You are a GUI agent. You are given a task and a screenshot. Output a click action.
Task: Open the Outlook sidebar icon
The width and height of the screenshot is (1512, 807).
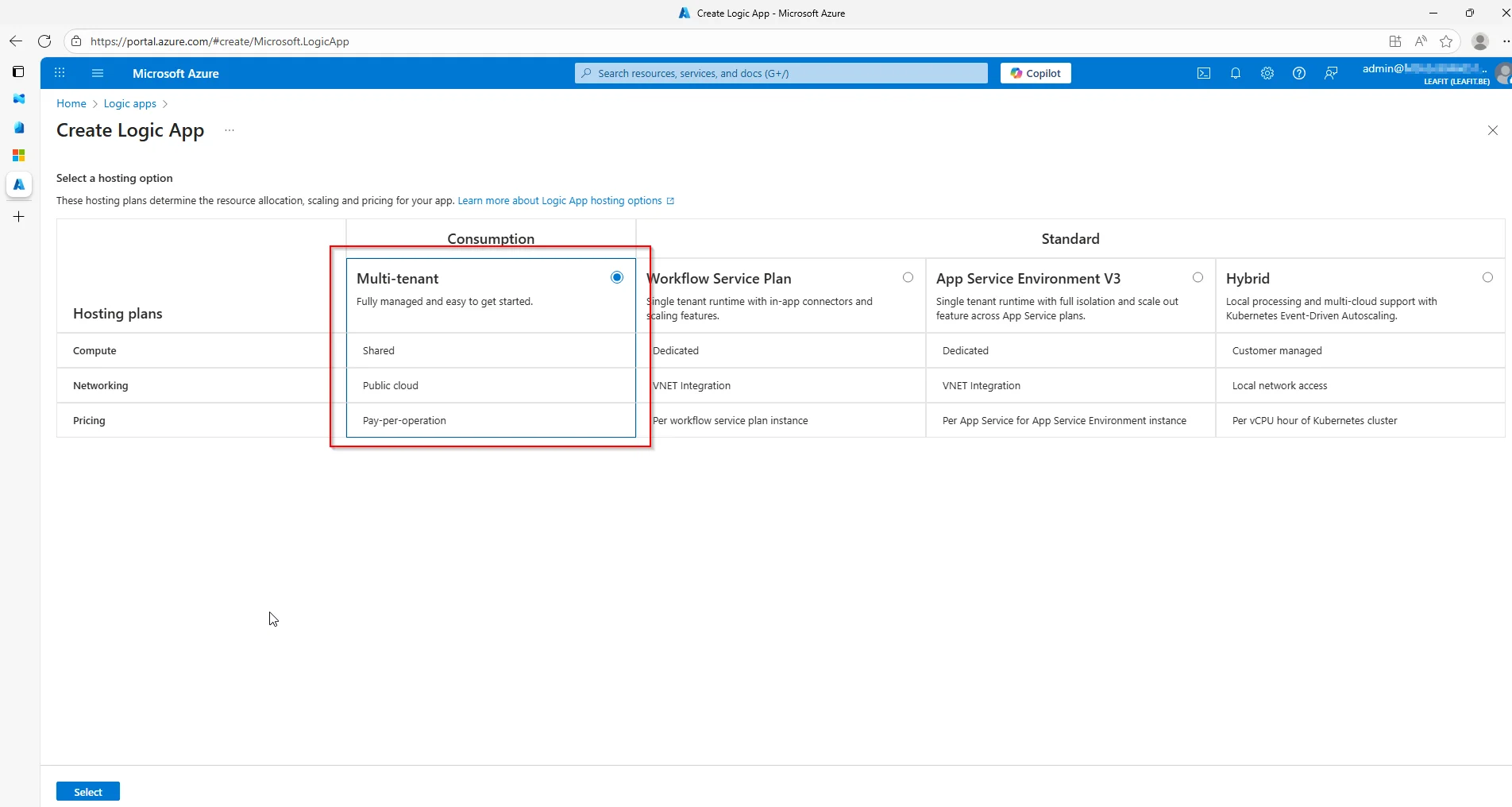(x=19, y=98)
